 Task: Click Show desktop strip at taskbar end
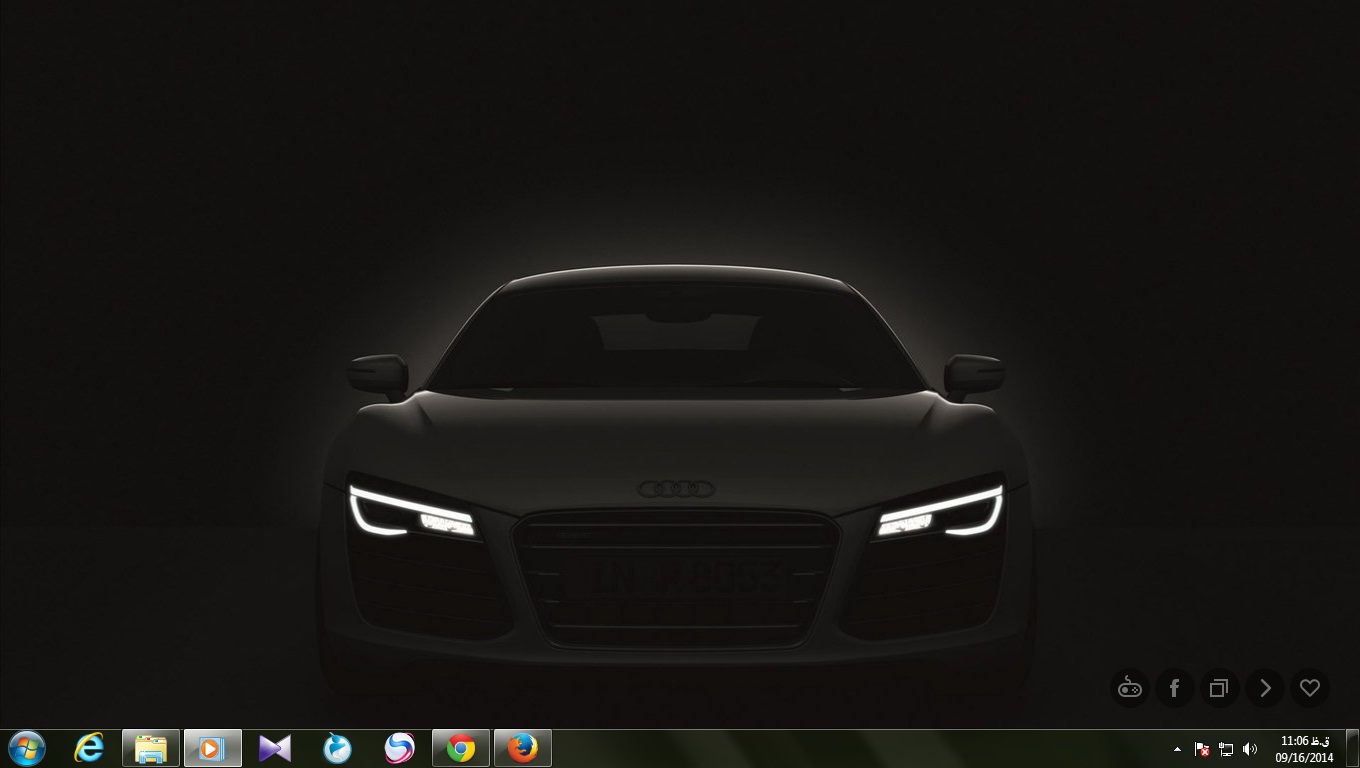(1352, 748)
